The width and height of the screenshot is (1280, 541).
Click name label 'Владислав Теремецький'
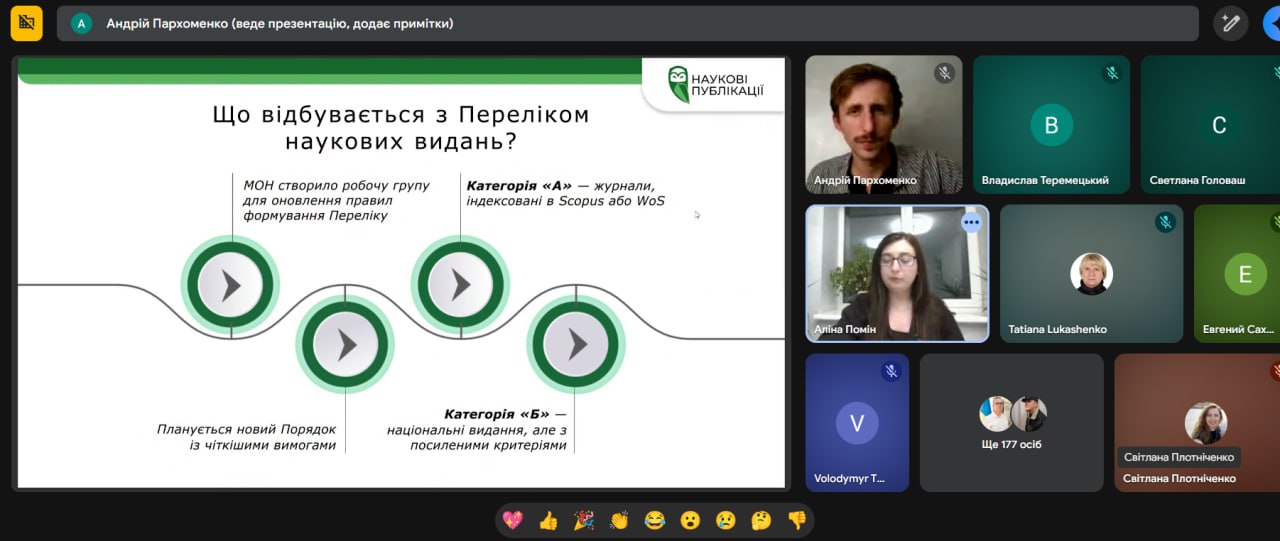pyautogui.click(x=1045, y=180)
